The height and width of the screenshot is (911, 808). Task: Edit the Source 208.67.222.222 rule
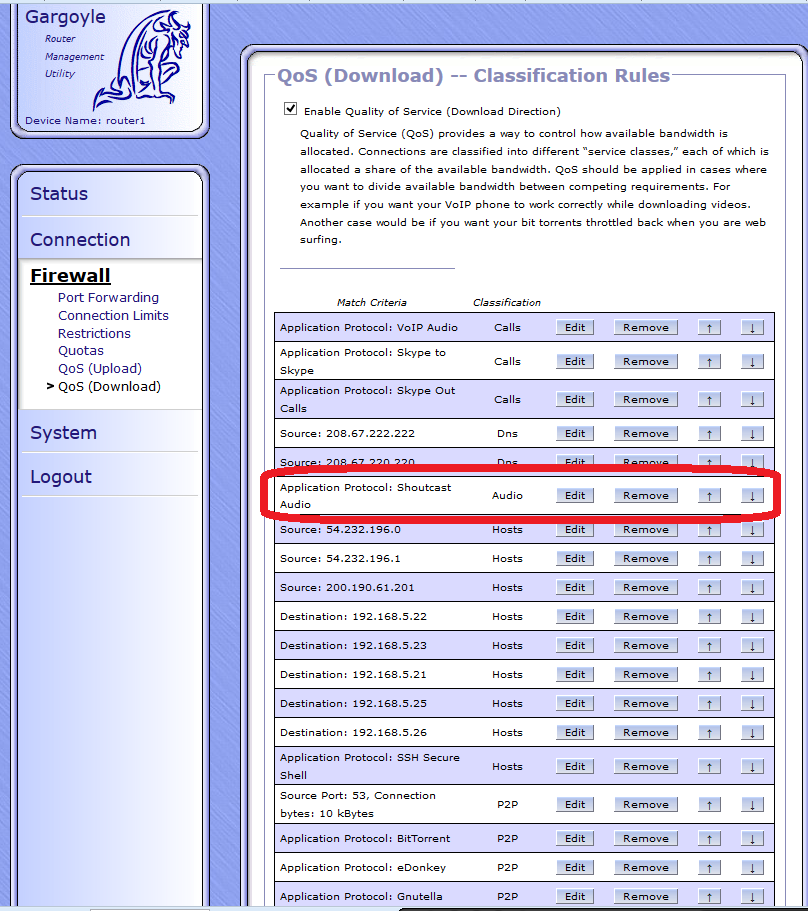point(575,434)
